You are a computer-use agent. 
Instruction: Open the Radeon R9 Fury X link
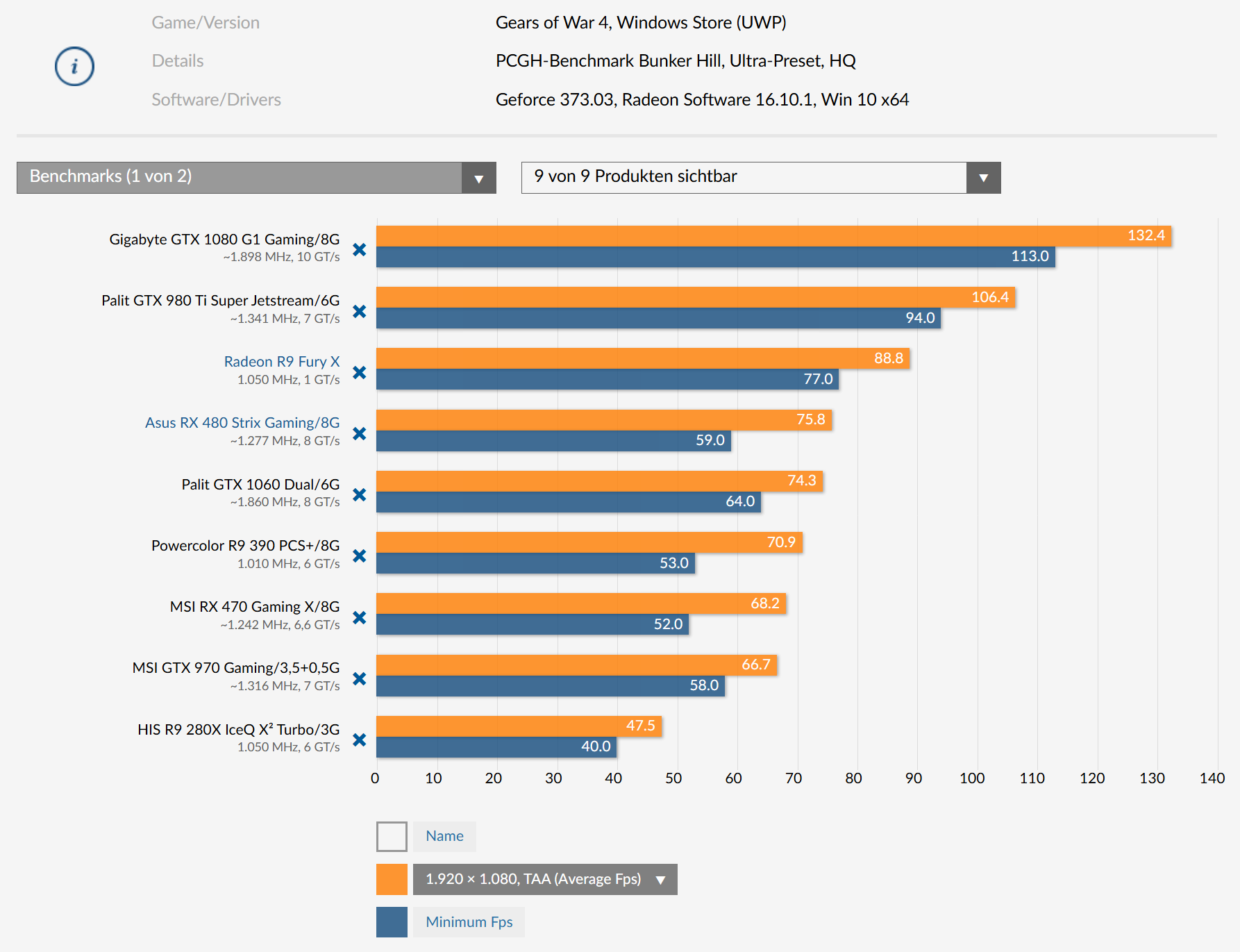point(281,362)
